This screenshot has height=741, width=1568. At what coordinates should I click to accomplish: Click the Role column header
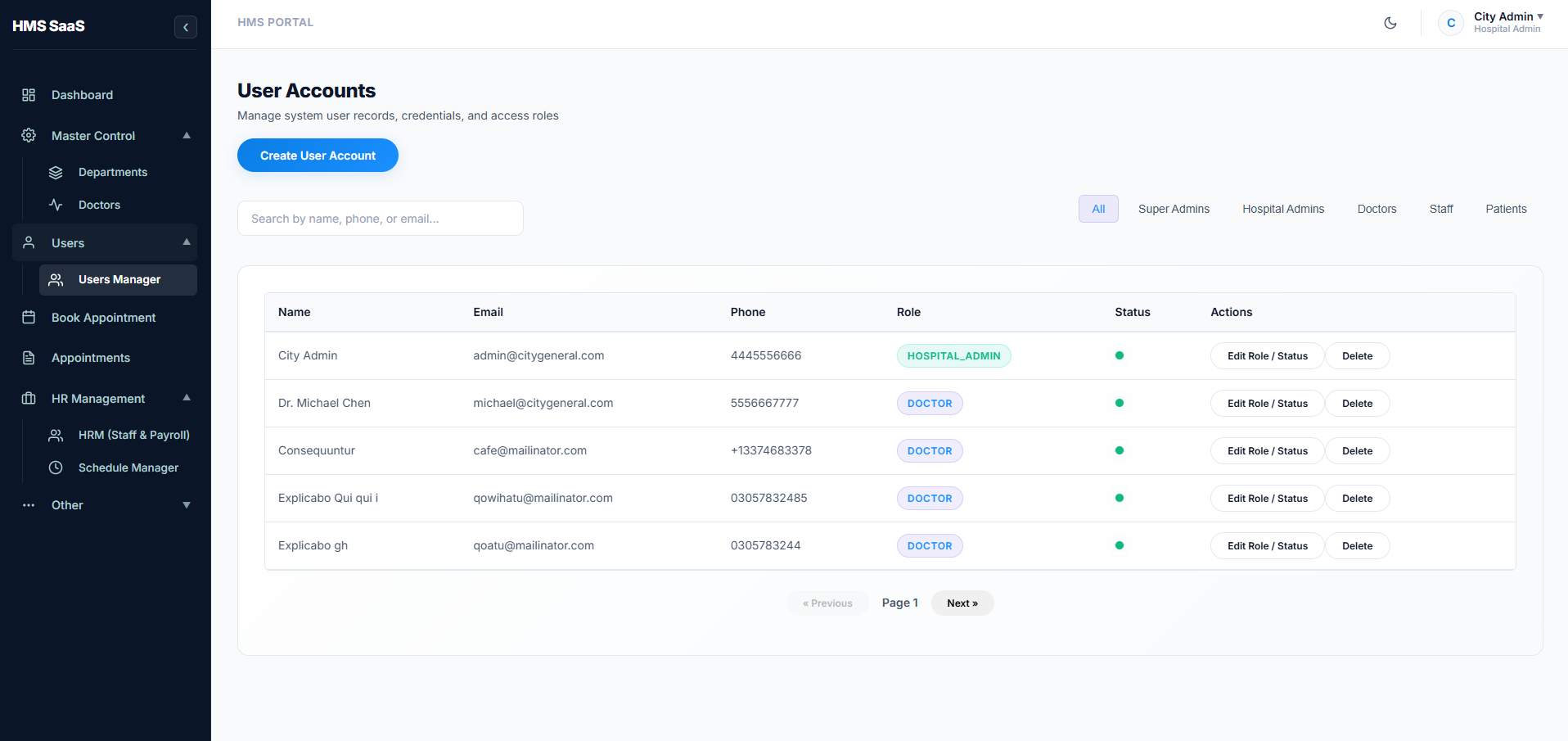(x=908, y=312)
